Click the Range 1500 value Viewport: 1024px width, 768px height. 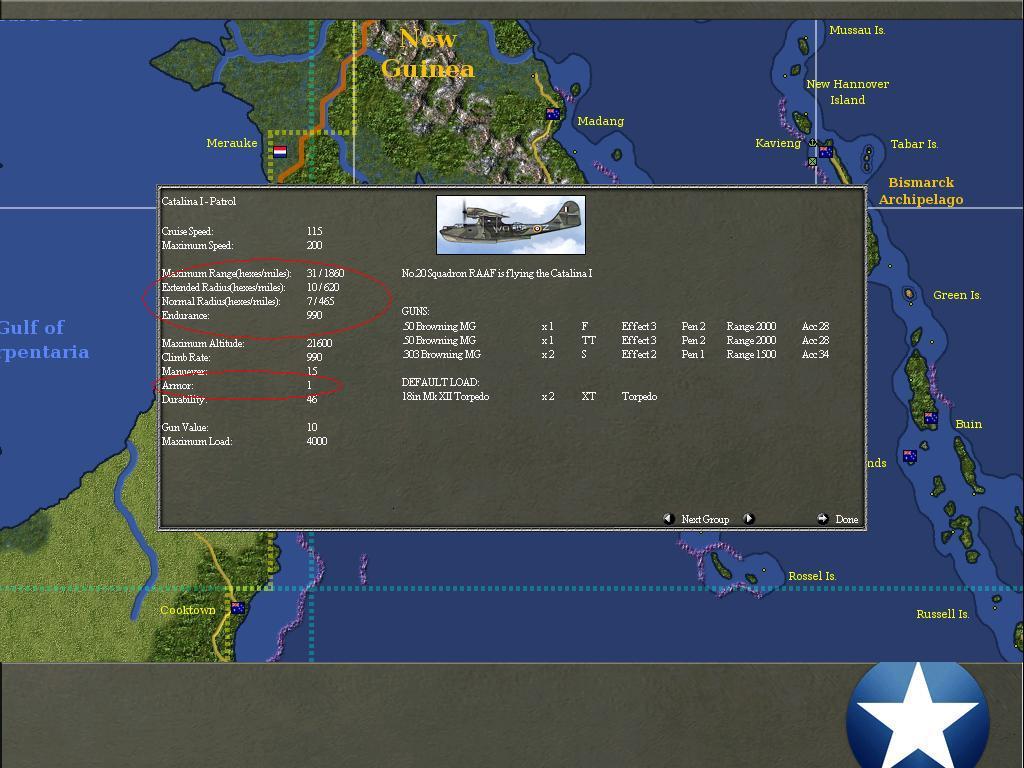pos(751,355)
